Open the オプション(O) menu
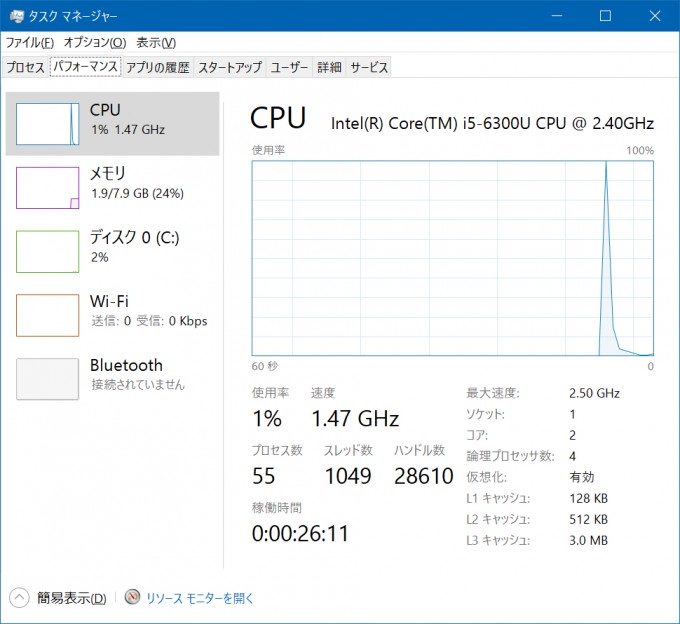The width and height of the screenshot is (680, 624). (95, 42)
